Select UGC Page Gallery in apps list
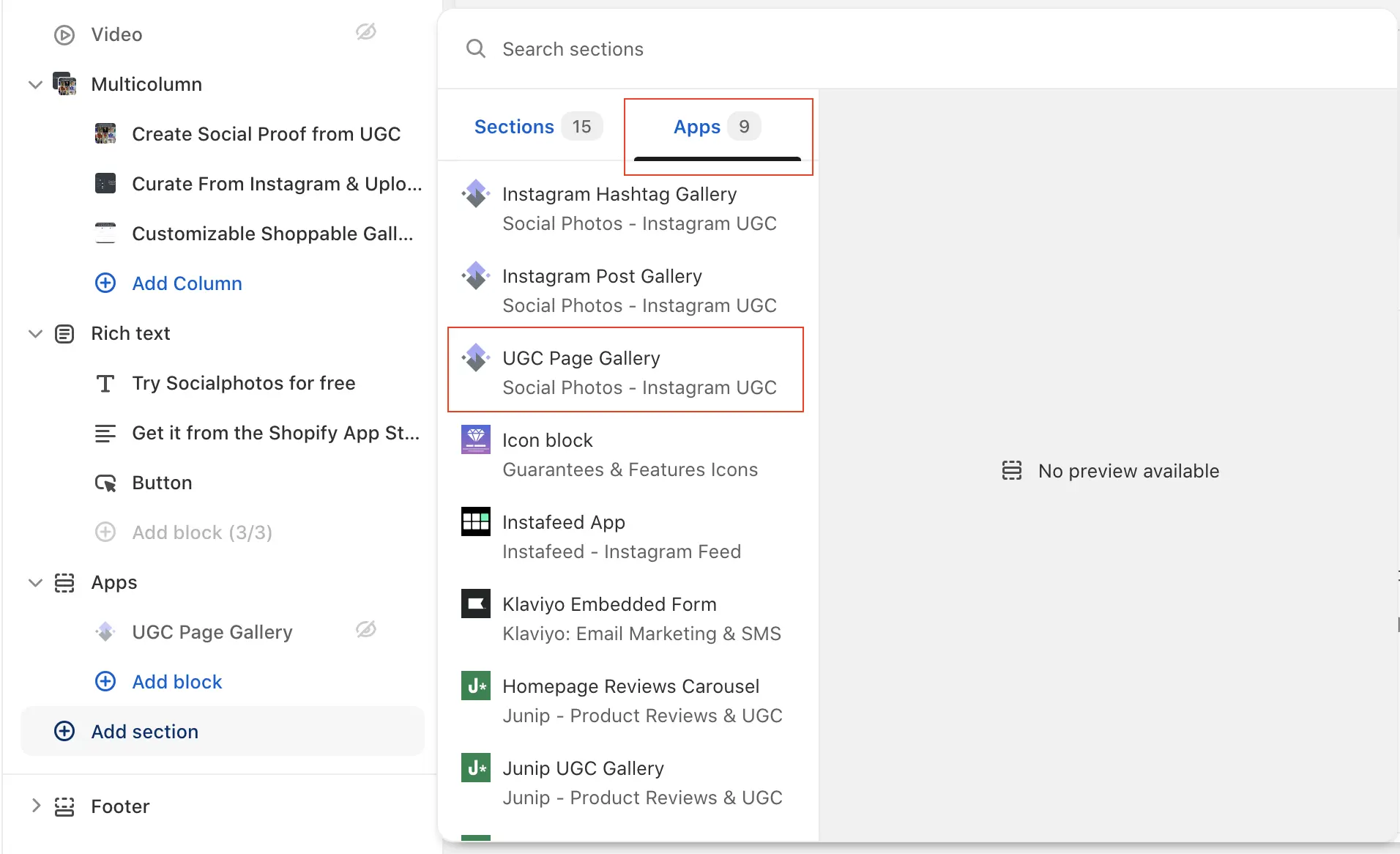The width and height of the screenshot is (1400, 854). [x=625, y=370]
